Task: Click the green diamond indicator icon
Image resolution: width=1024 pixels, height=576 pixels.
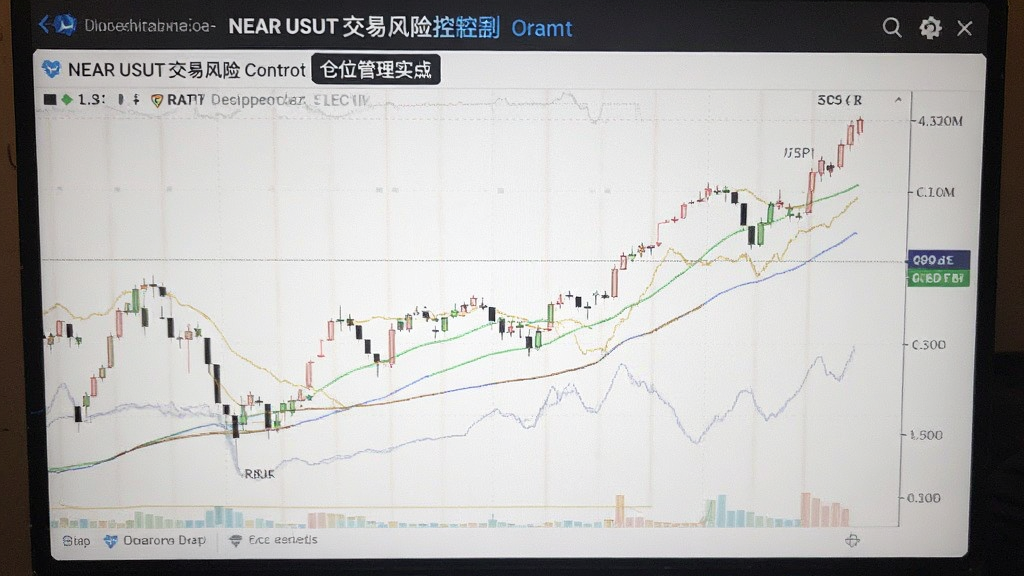Action: tap(67, 99)
